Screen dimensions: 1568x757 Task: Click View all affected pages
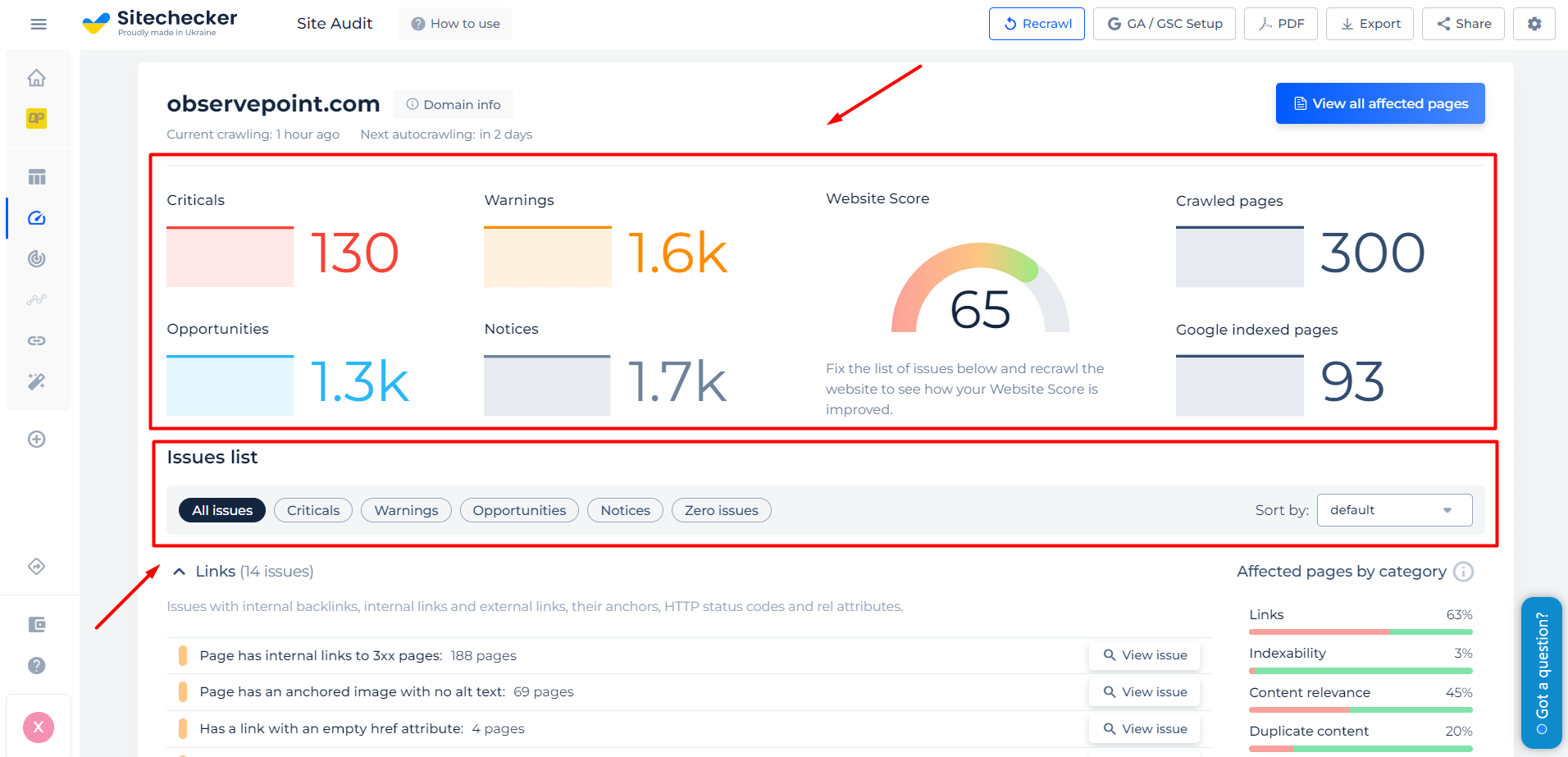[x=1380, y=103]
